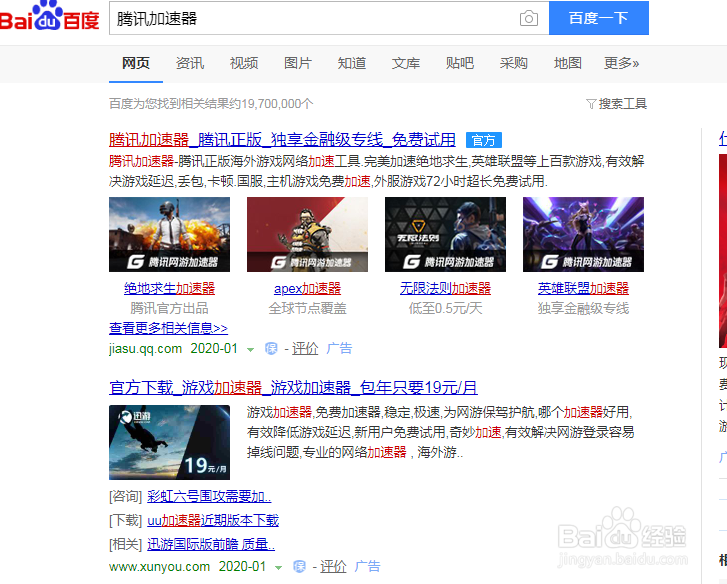Open the 贴吧 tab

click(460, 63)
